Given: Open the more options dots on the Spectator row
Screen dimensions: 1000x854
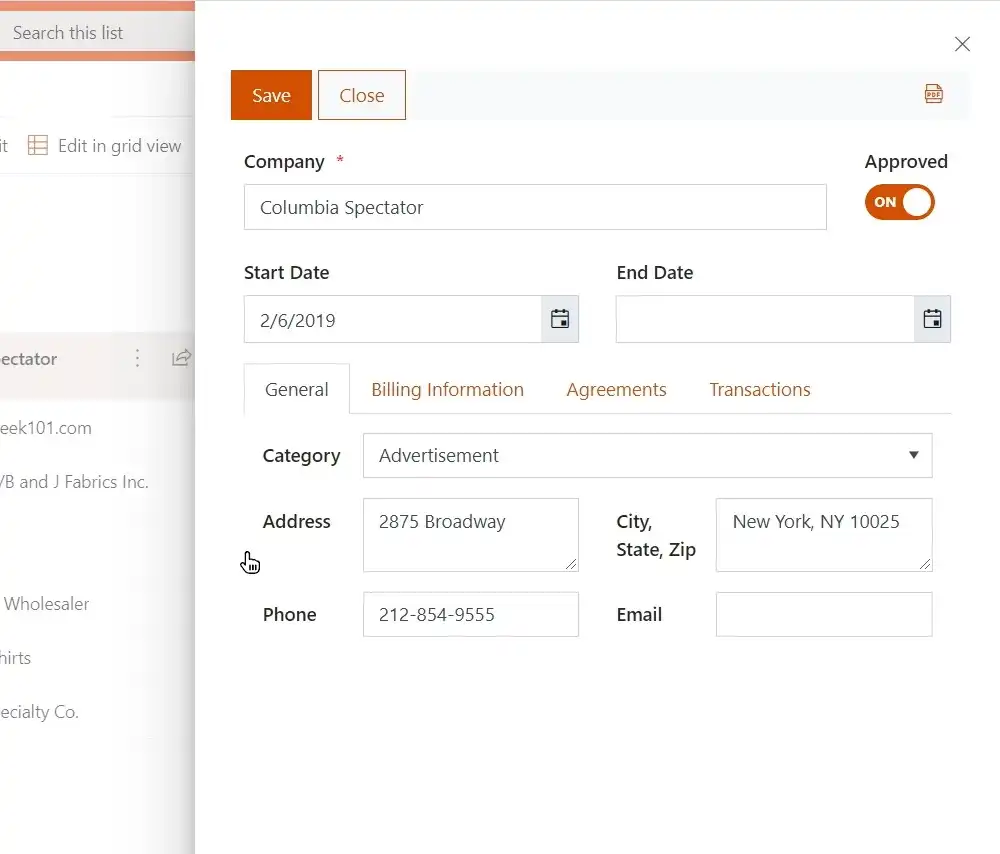Looking at the screenshot, I should pyautogui.click(x=137, y=358).
